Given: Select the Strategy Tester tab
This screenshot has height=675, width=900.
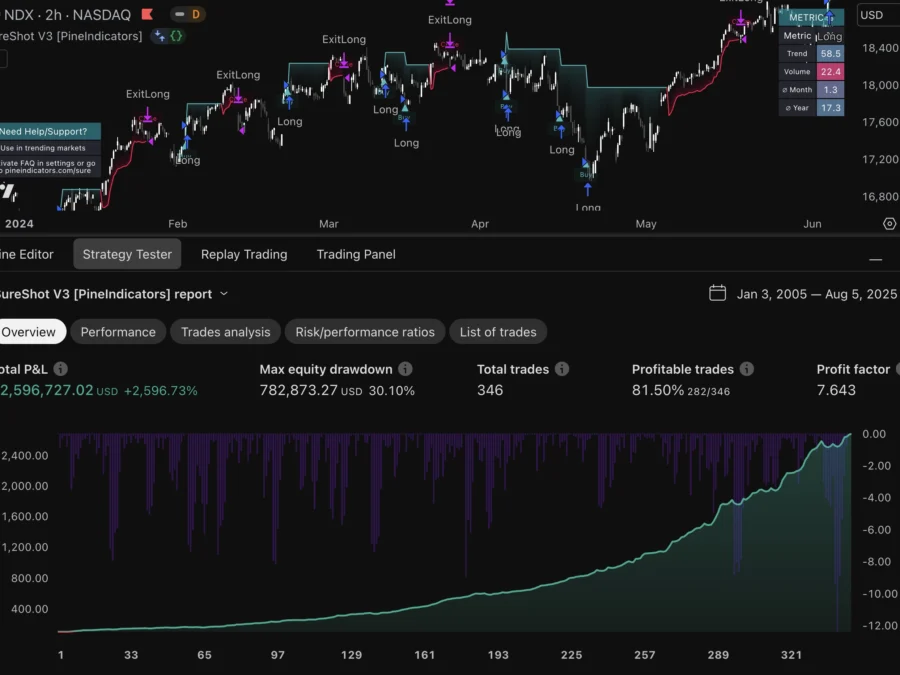Looking at the screenshot, I should point(127,254).
